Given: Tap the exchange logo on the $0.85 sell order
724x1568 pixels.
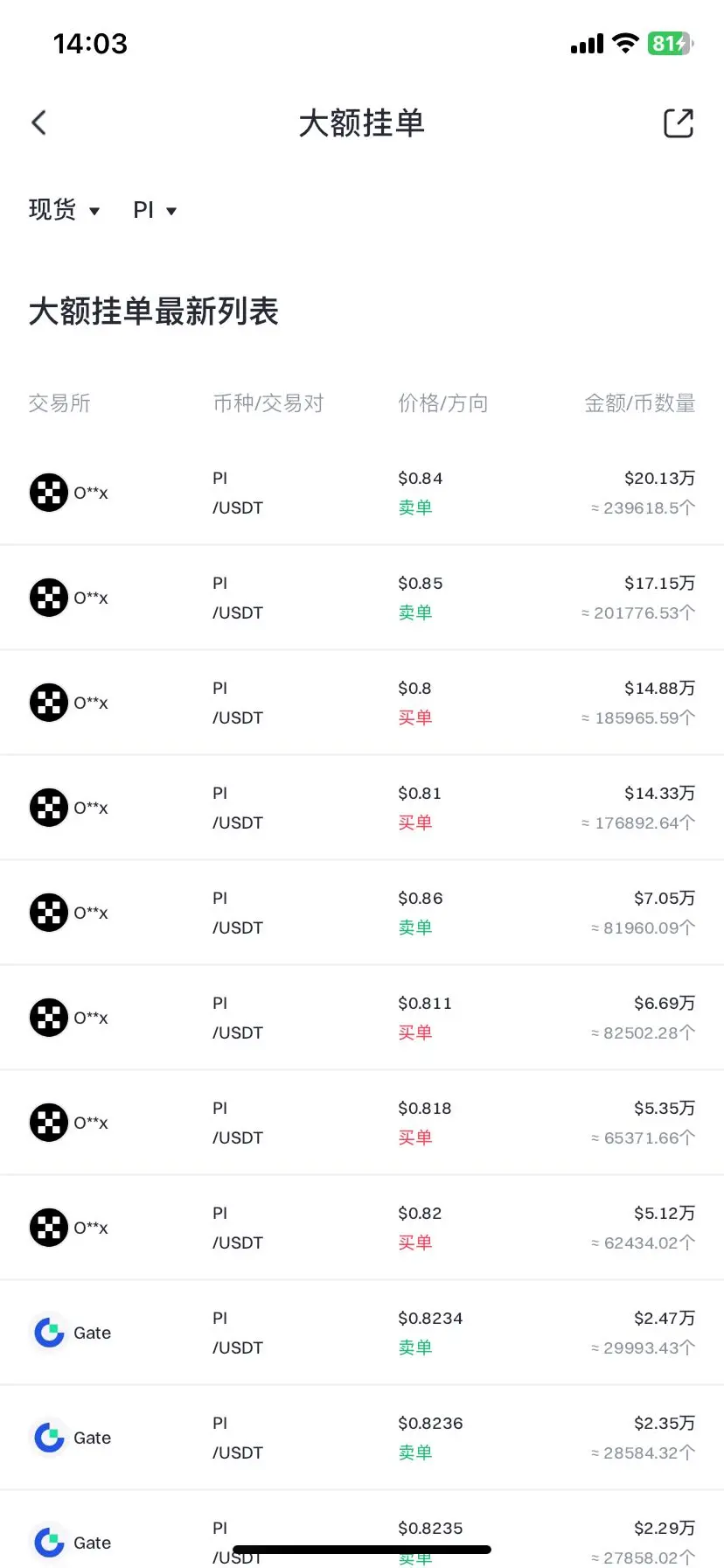Looking at the screenshot, I should point(49,598).
